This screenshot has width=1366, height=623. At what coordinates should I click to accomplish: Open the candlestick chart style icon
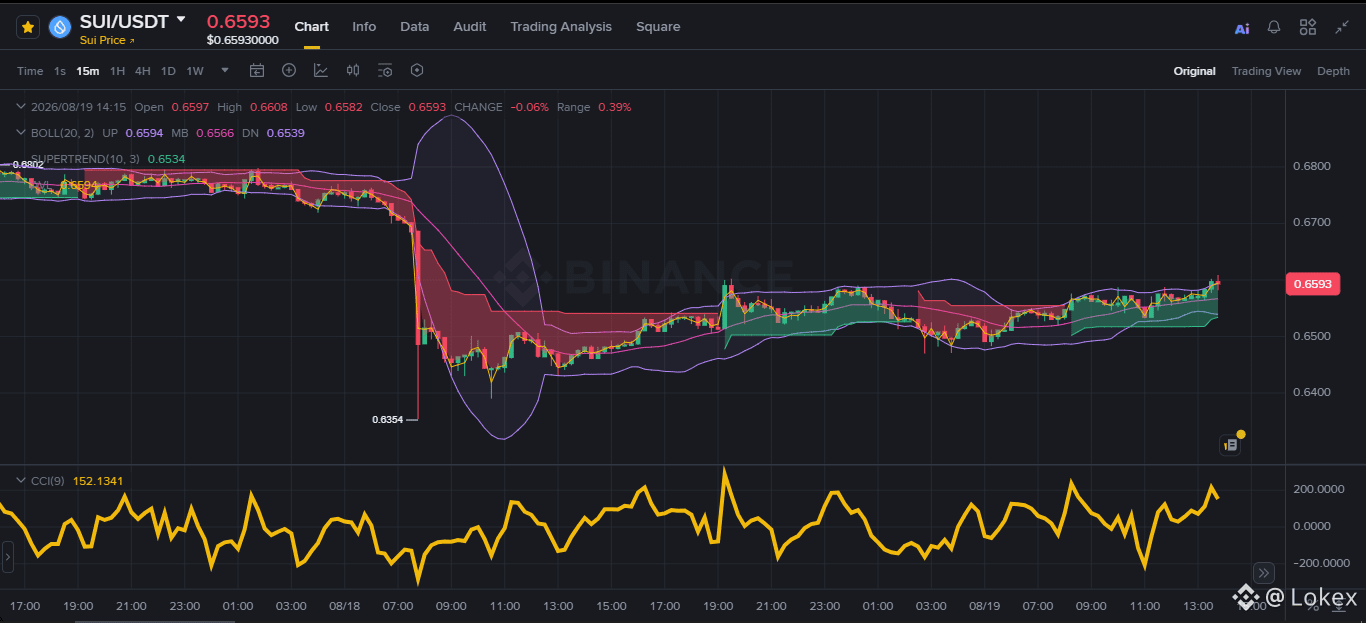(352, 70)
